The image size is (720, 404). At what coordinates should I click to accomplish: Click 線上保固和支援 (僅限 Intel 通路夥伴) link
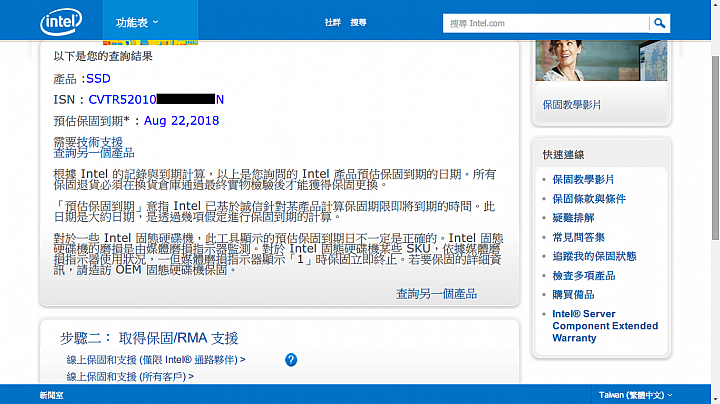click(x=156, y=359)
